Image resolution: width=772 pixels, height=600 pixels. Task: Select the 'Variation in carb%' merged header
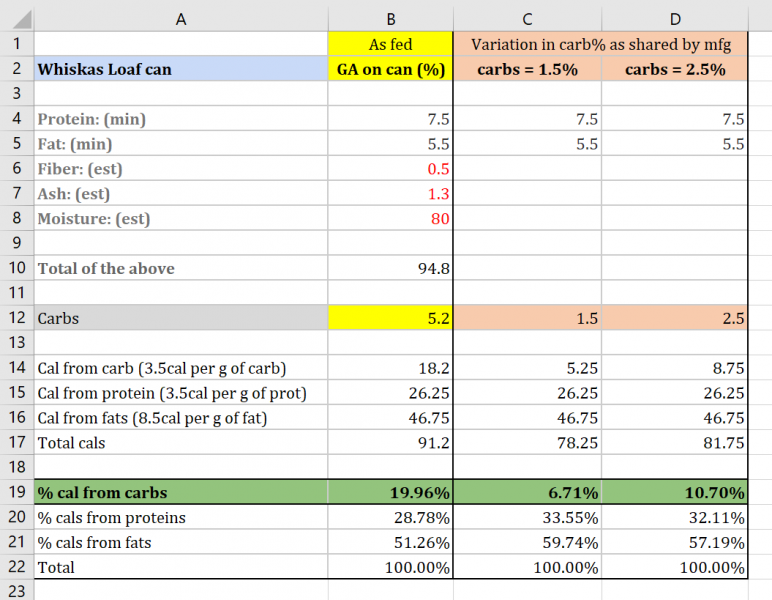tap(601, 44)
